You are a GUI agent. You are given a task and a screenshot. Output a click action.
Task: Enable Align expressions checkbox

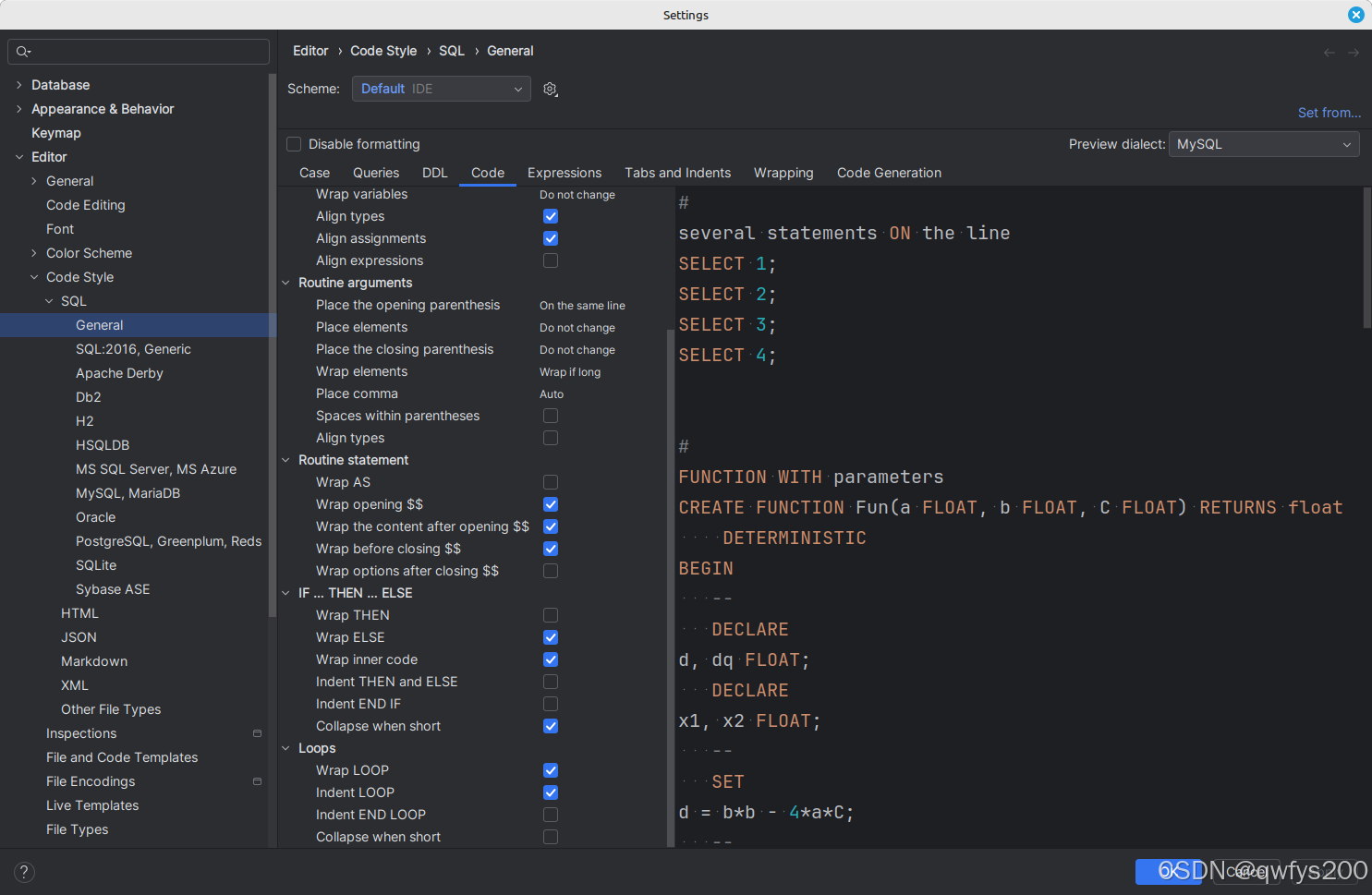551,260
